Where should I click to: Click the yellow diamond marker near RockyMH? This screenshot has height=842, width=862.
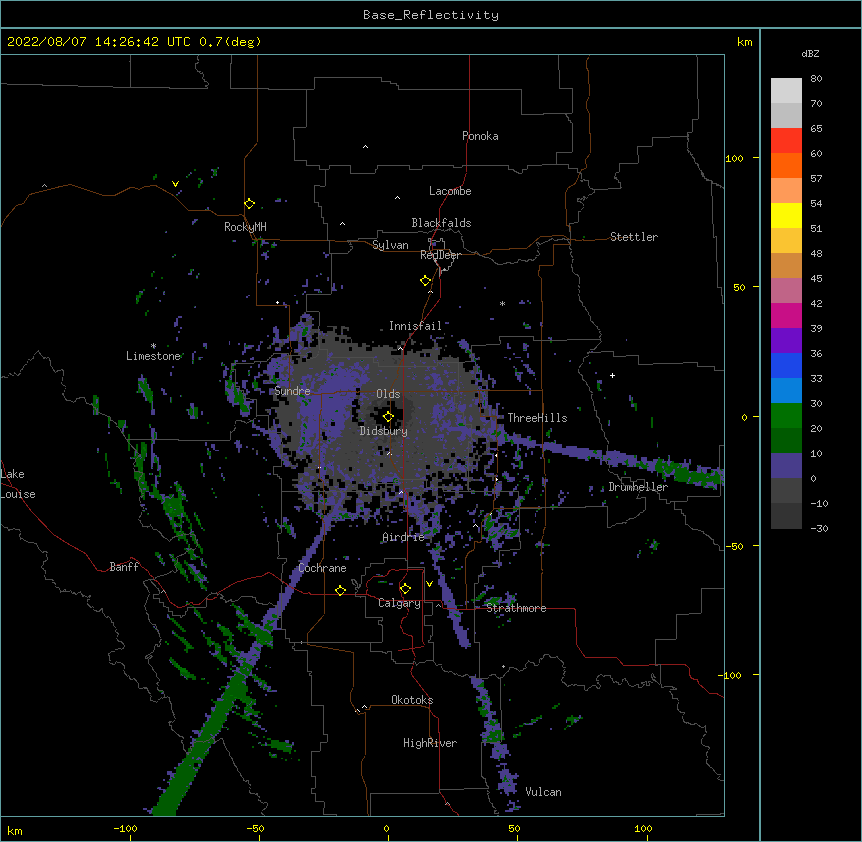tap(249, 204)
